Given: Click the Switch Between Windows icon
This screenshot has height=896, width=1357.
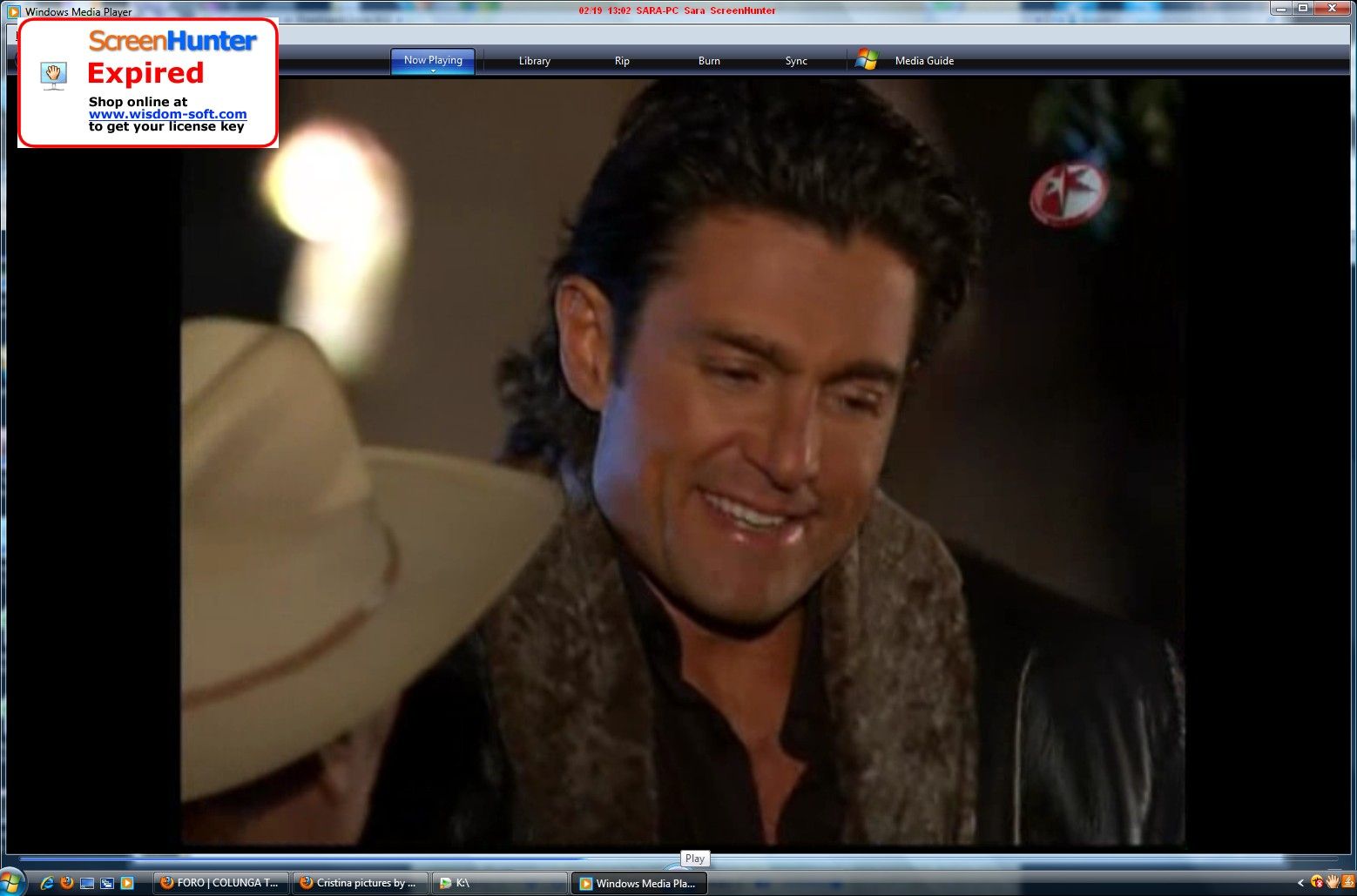Looking at the screenshot, I should point(107,883).
